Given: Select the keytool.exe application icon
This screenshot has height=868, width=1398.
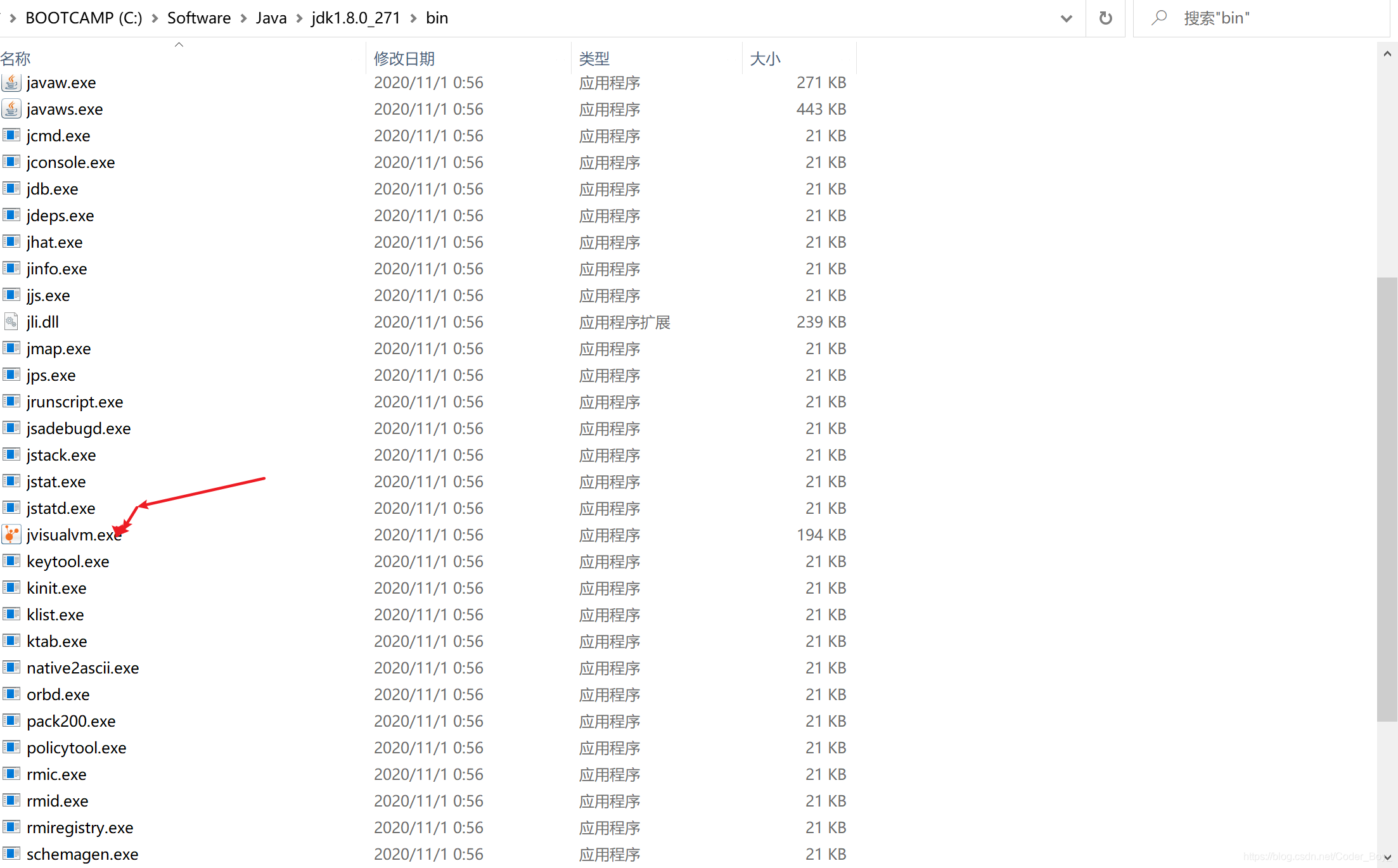Looking at the screenshot, I should (x=11, y=561).
